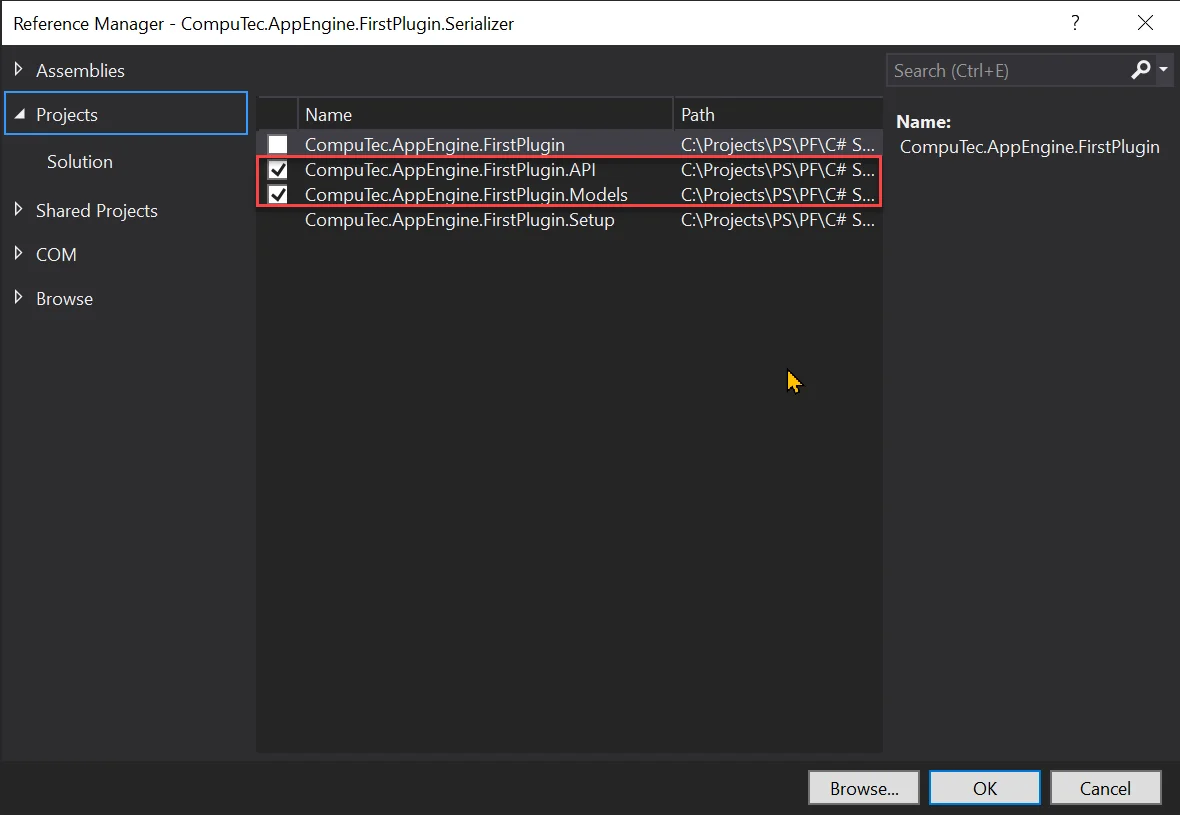The image size is (1180, 815).
Task: Expand the Shared Projects category
Action: point(19,210)
